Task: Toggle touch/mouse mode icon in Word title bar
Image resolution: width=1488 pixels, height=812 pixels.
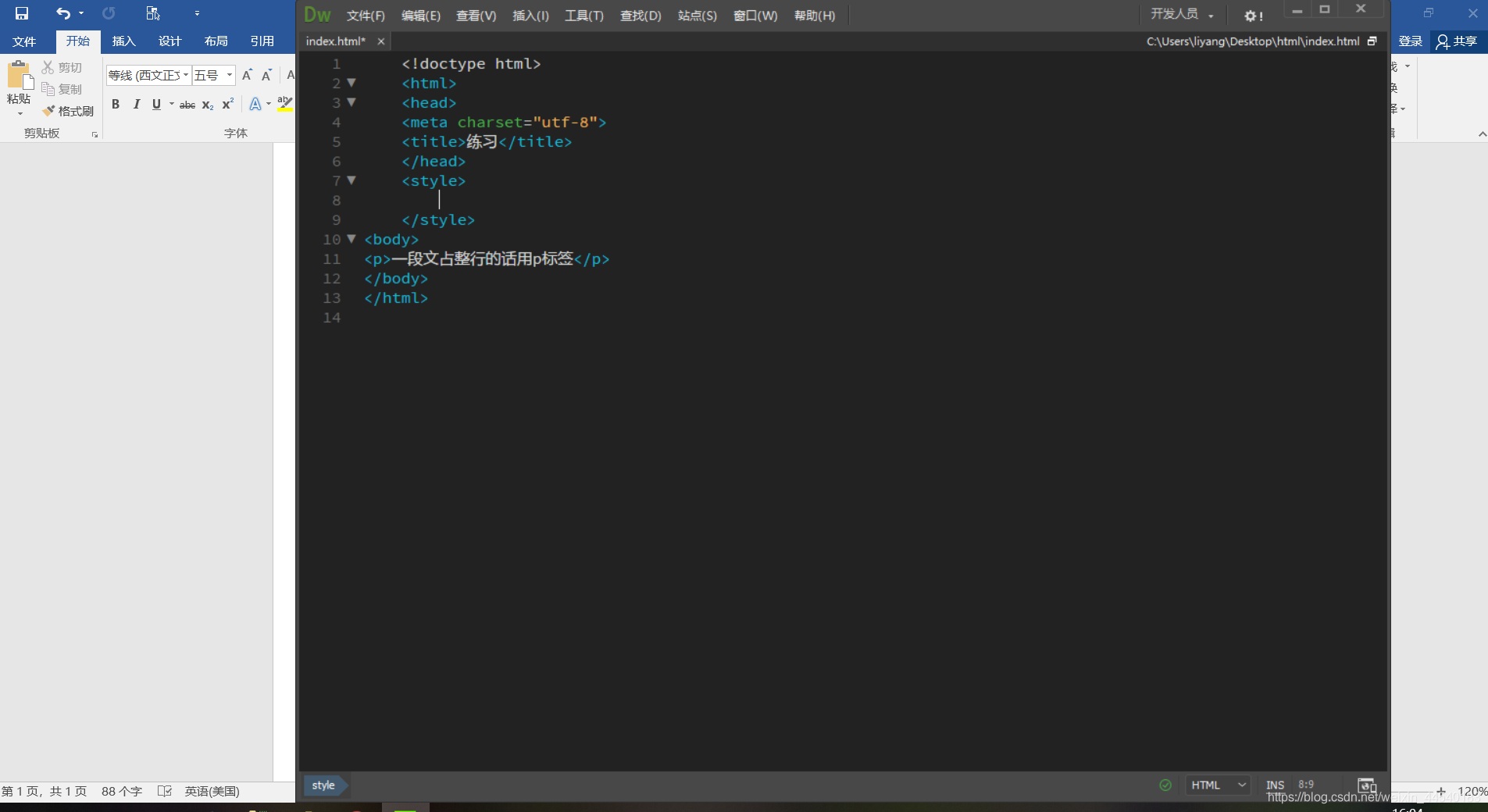Action: (x=153, y=13)
